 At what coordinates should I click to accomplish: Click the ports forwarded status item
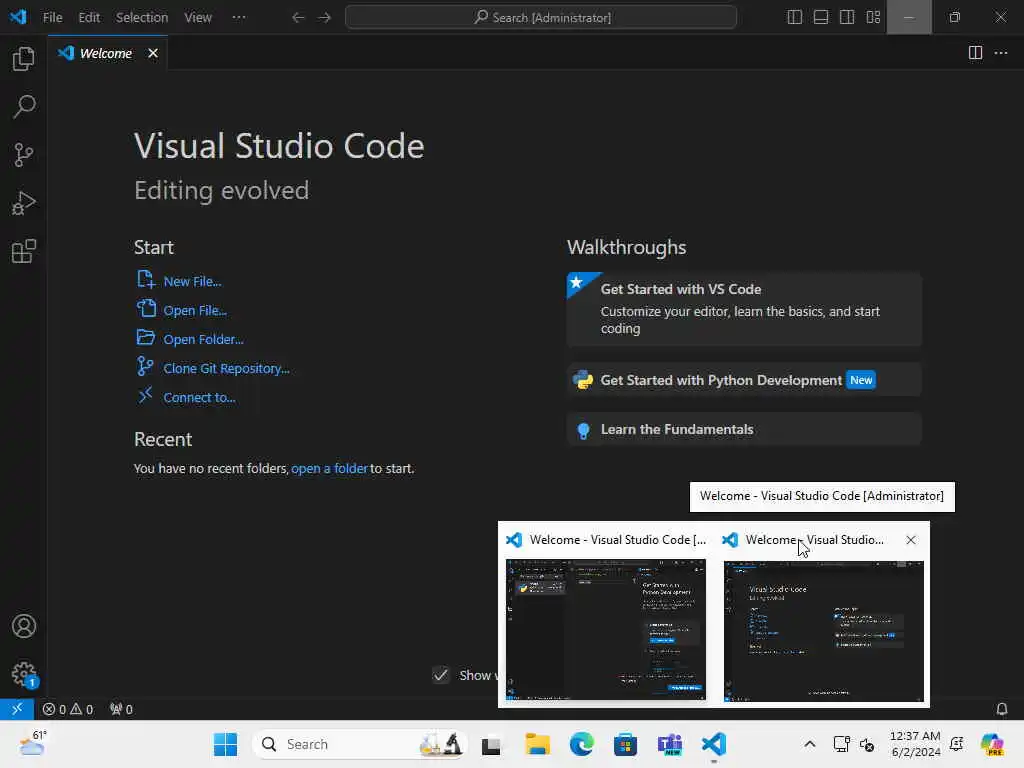[121, 709]
